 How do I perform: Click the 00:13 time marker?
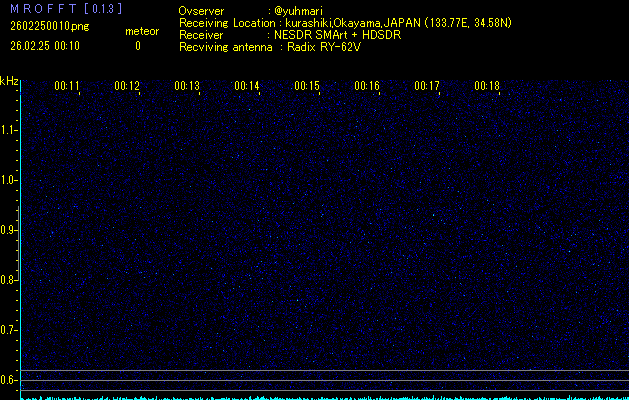pos(187,86)
